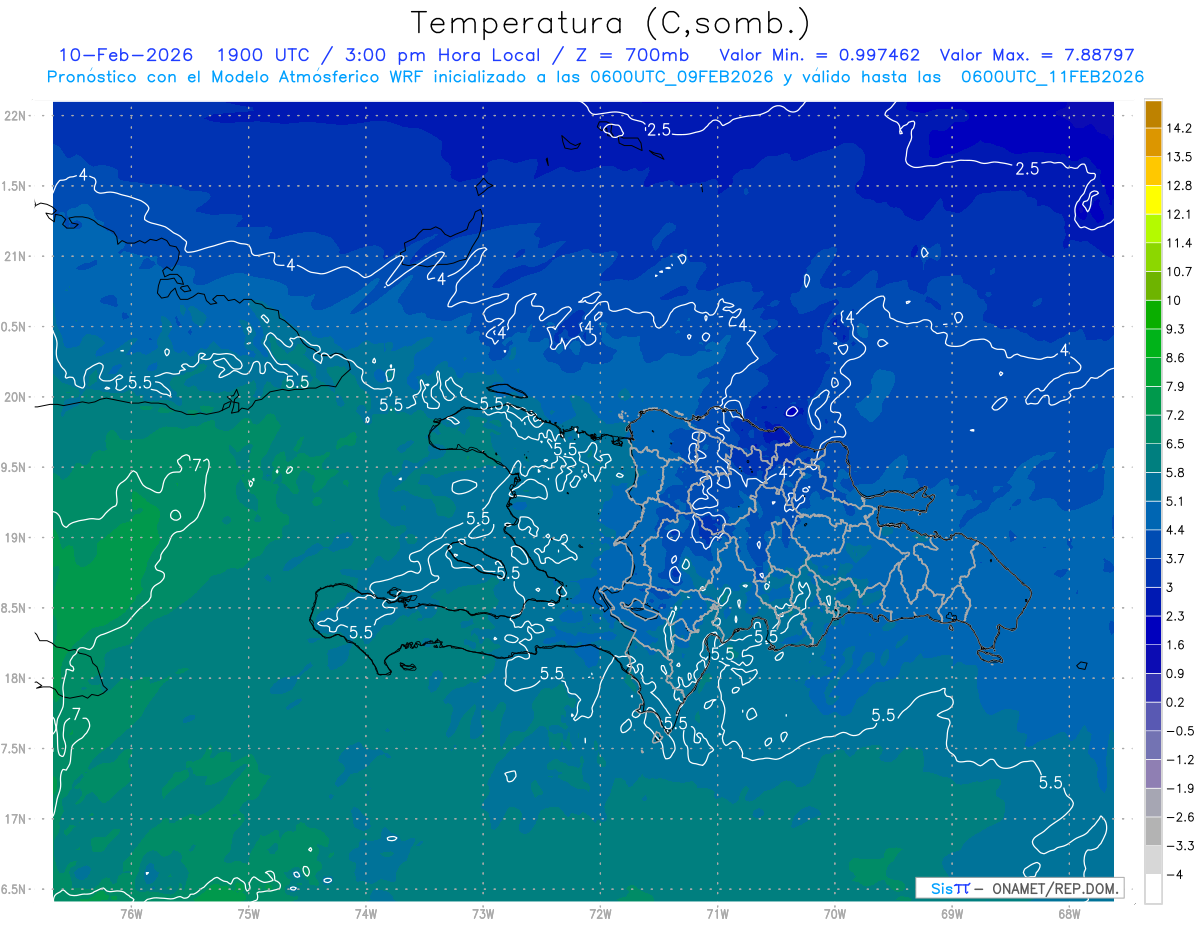
Task: Click the 20N latitude axis label
Action: (x=15, y=397)
